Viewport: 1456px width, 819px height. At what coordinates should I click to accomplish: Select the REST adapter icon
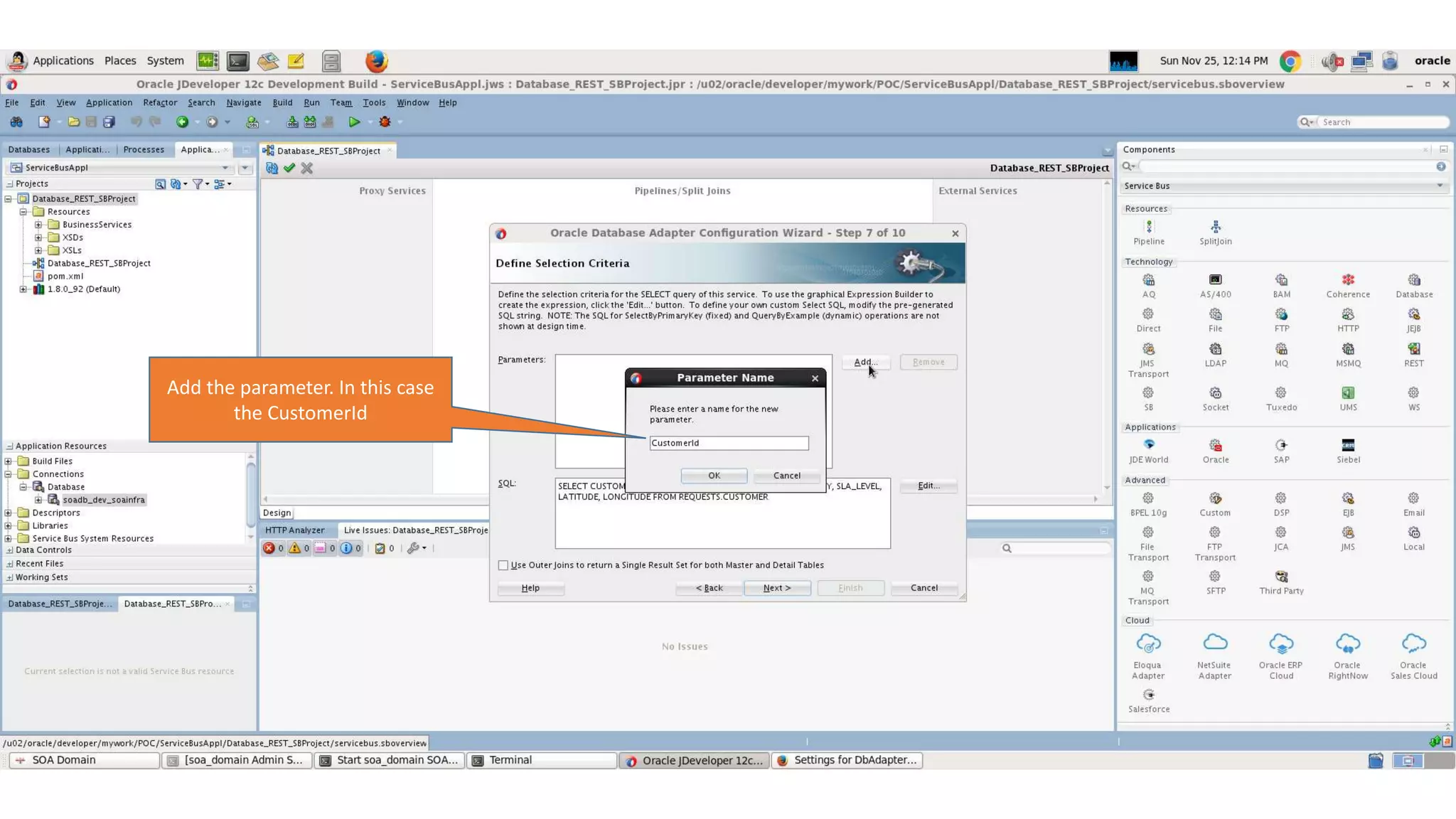1414,349
